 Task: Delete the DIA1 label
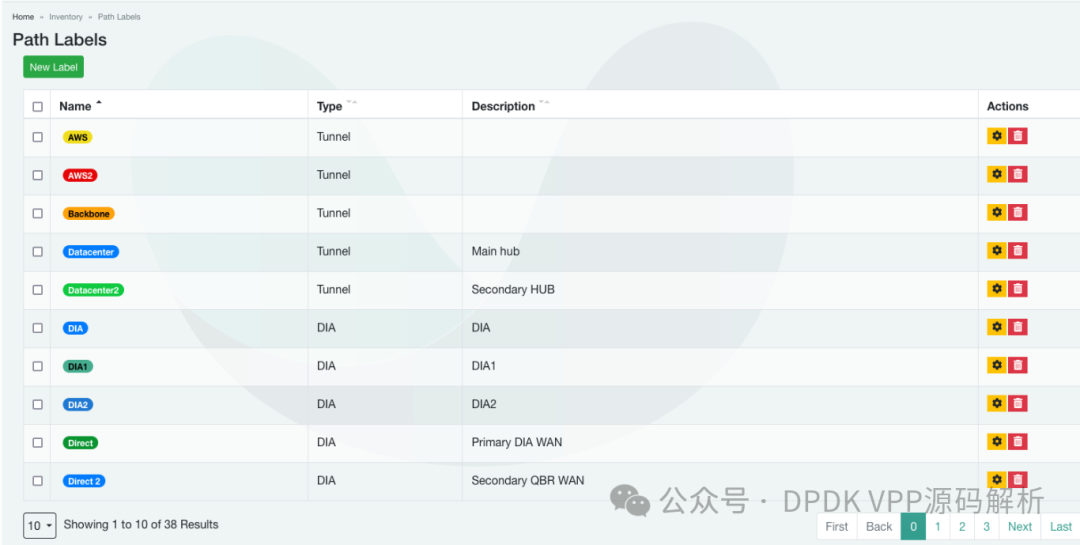pos(1017,365)
